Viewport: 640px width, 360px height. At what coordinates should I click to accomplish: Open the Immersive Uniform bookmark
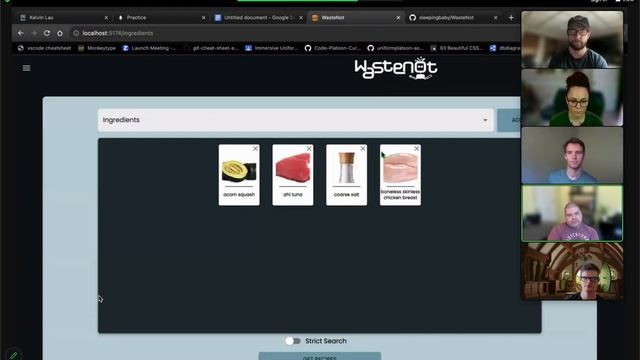(271, 48)
